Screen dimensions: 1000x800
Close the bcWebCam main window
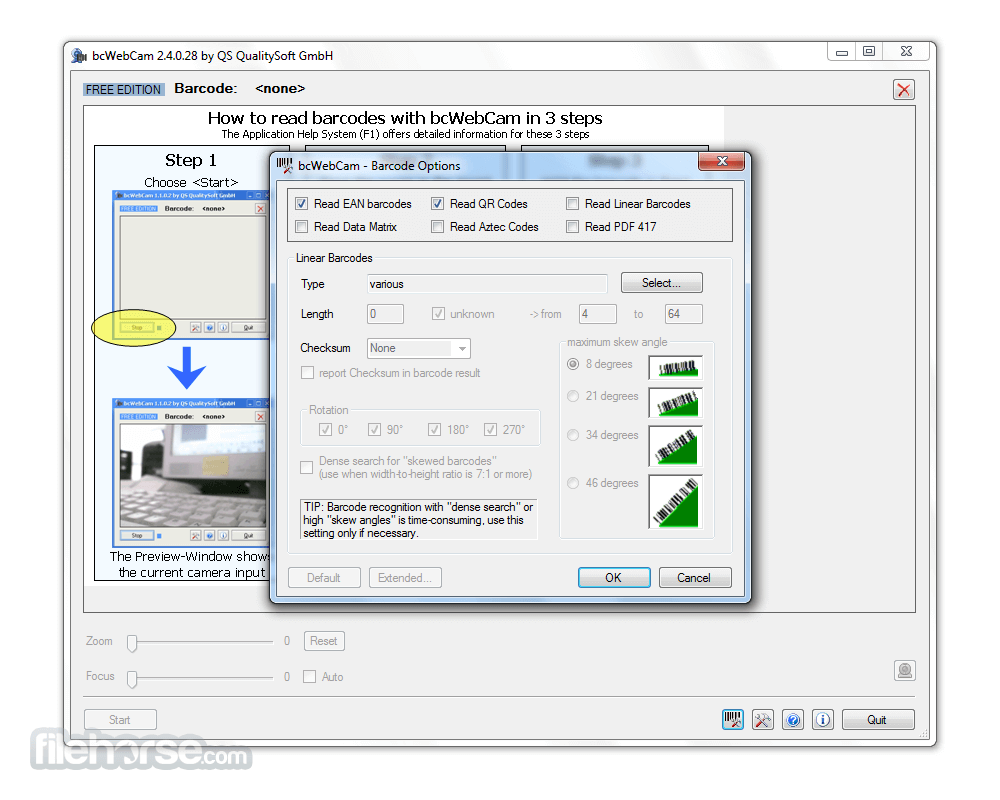point(907,52)
